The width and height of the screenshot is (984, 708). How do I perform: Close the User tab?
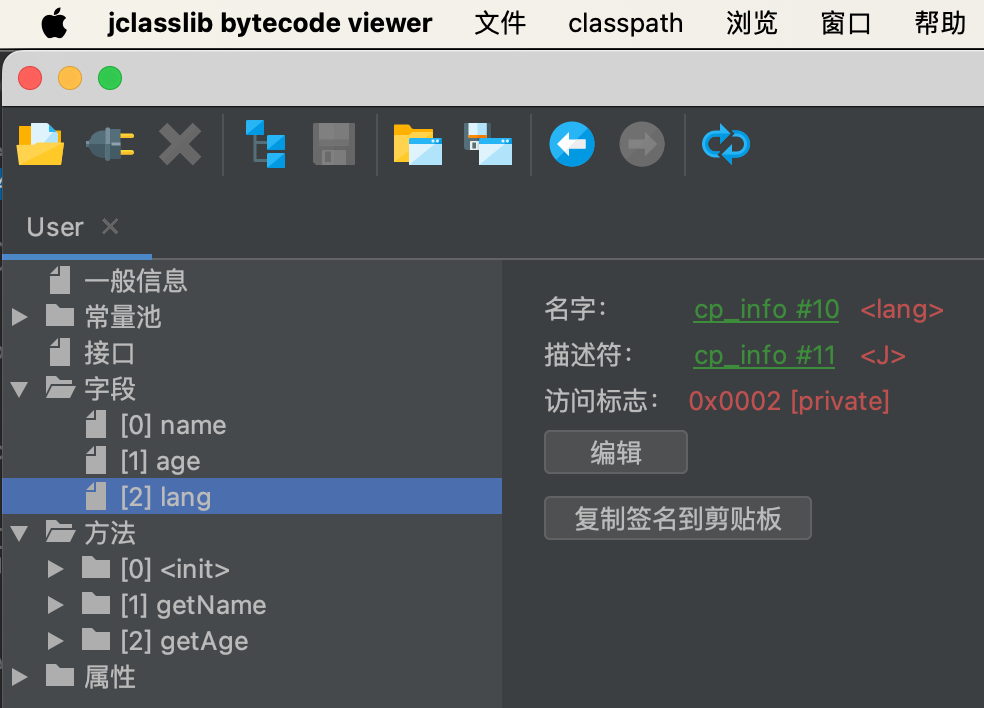click(x=110, y=227)
